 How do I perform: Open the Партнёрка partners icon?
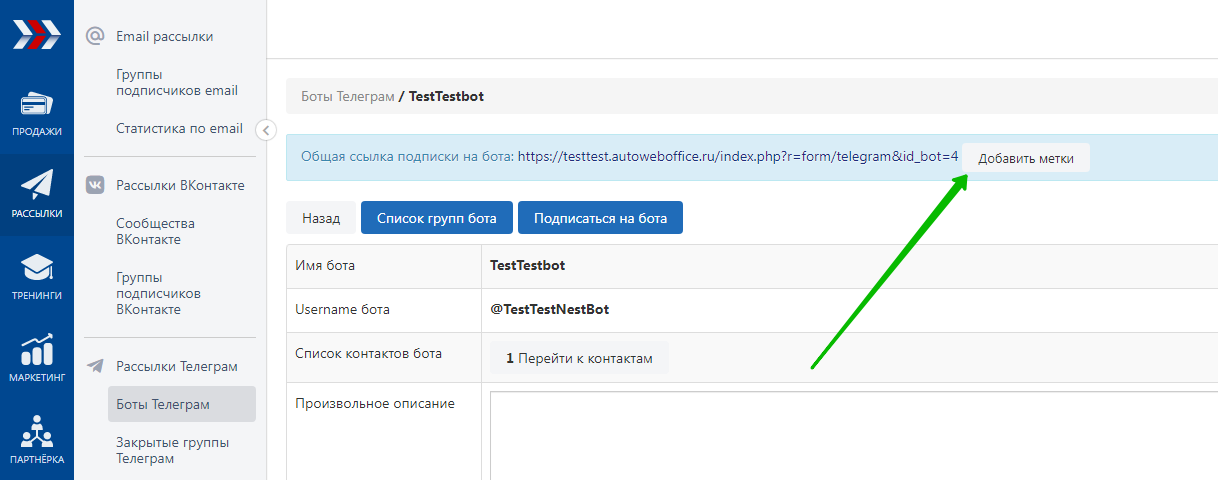36,432
